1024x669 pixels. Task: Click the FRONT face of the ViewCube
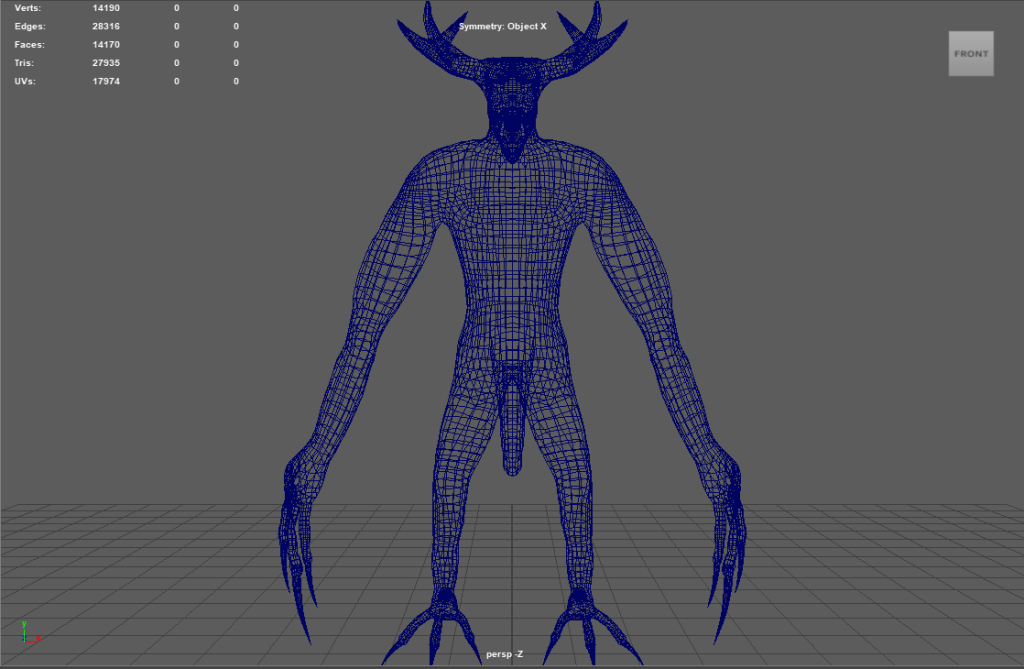[971, 54]
